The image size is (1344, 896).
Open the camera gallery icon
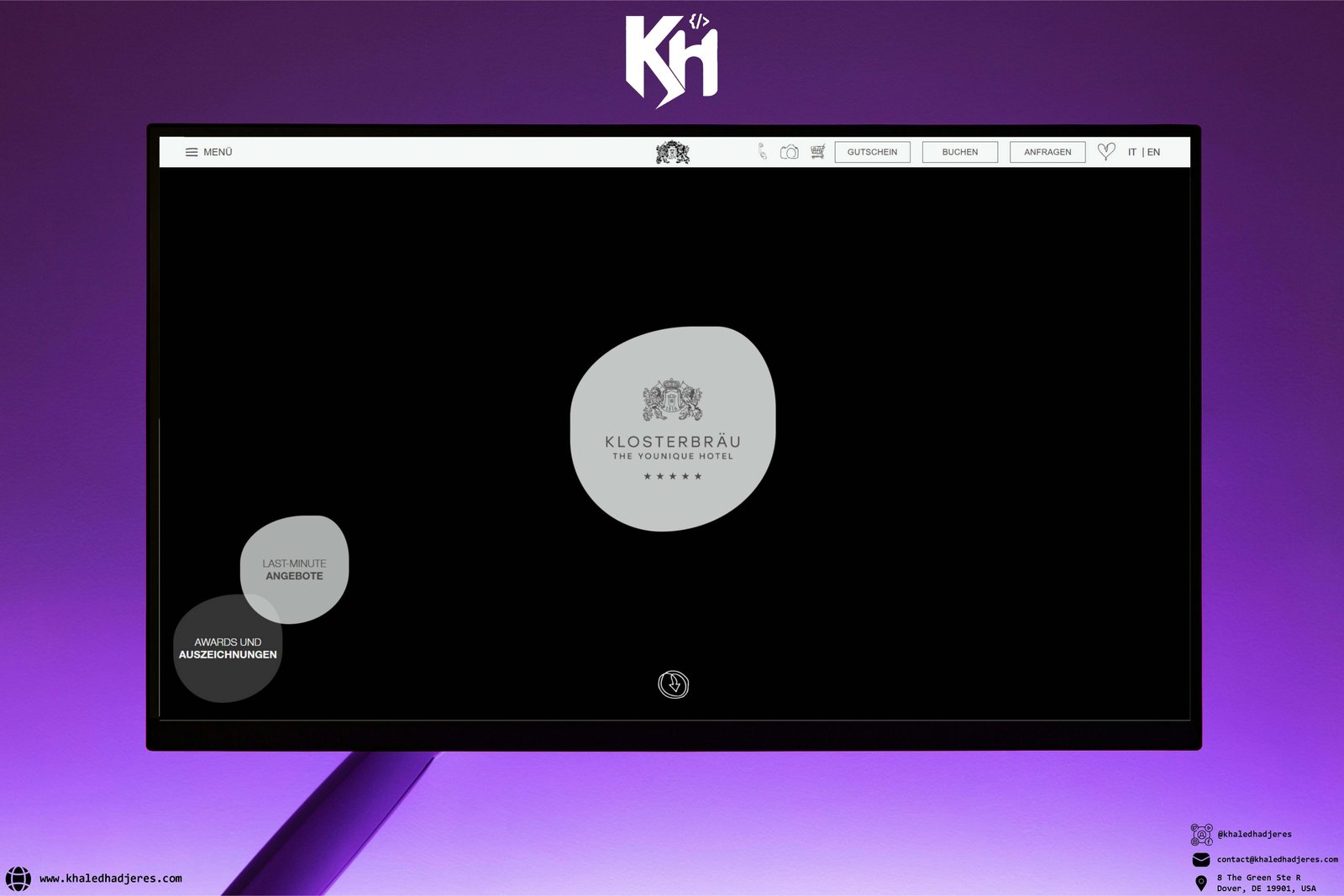[789, 152]
